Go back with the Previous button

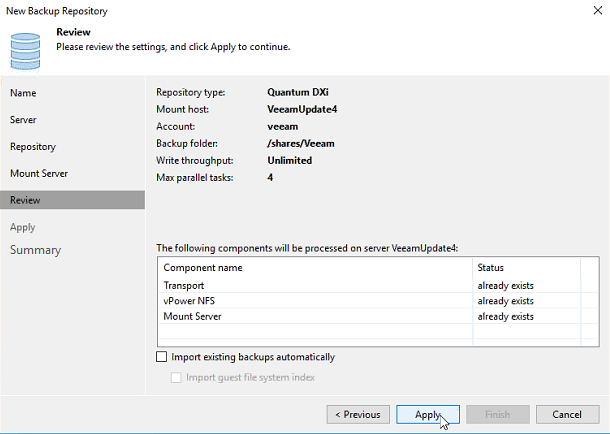357,414
